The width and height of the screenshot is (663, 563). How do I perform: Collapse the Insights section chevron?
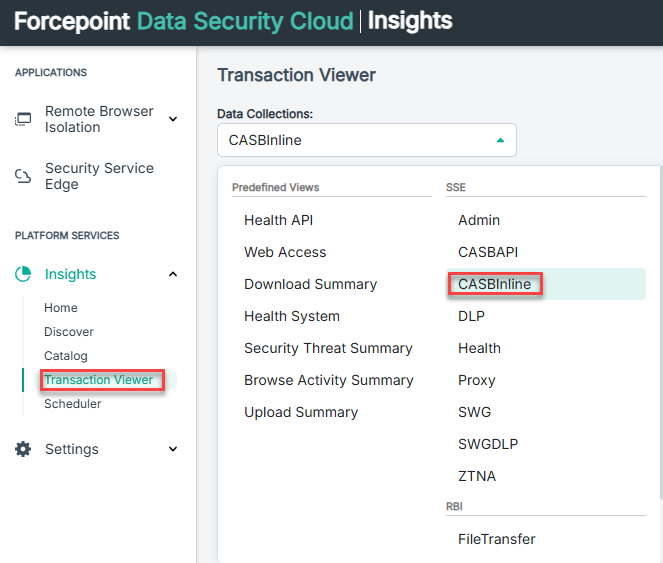click(173, 274)
